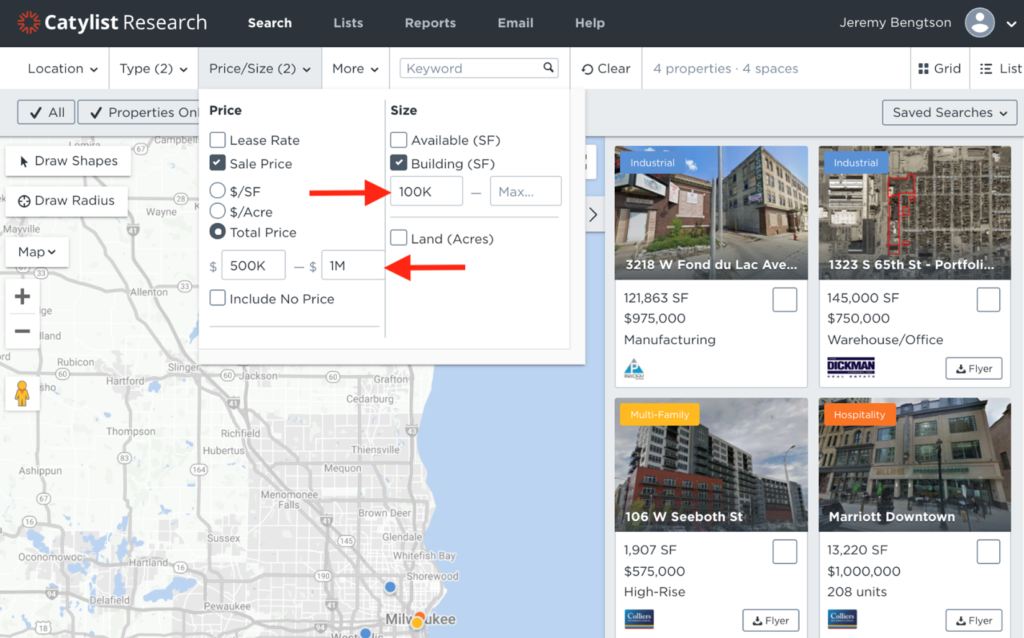
Task: Check Include No Price option
Action: point(217,298)
